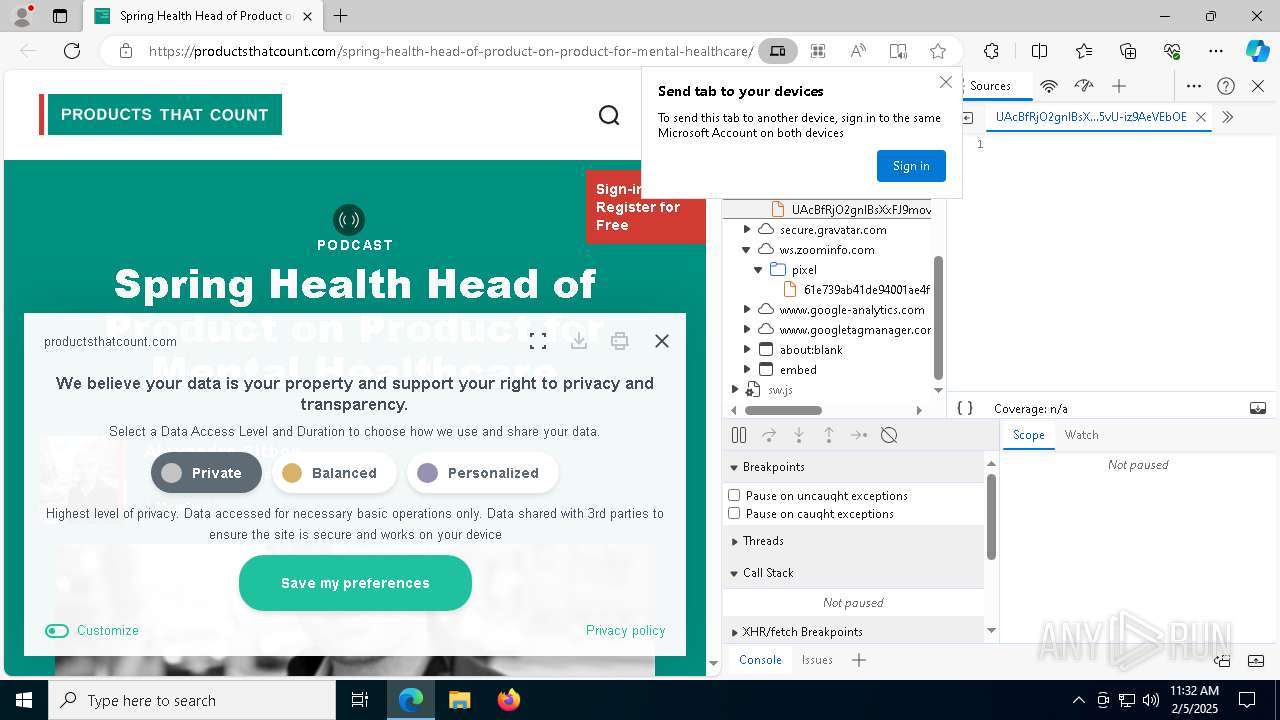The width and height of the screenshot is (1280, 720).
Task: Close the privacy consent dialog
Action: pos(662,341)
